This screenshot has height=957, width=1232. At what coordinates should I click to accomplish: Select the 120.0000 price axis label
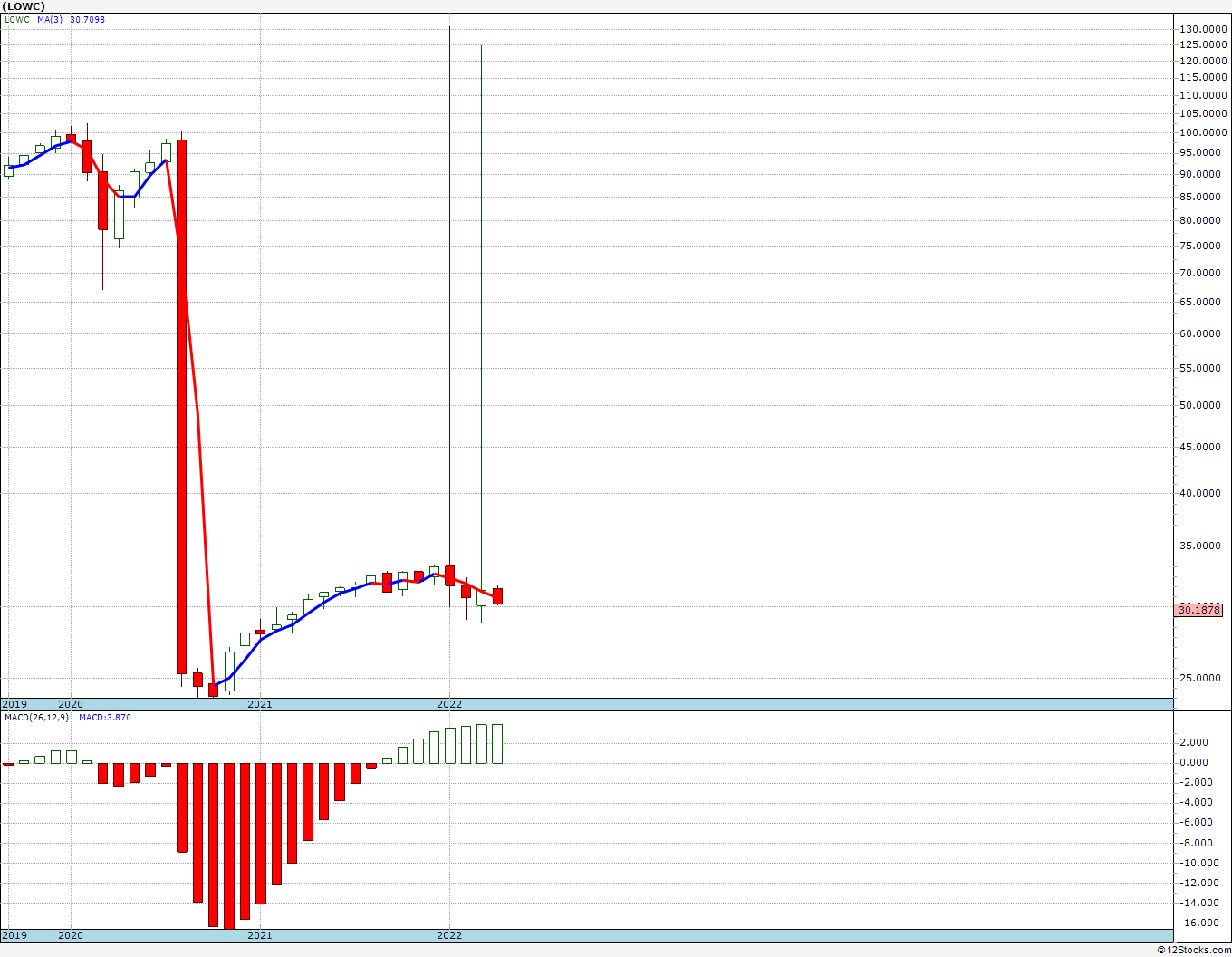point(1201,61)
